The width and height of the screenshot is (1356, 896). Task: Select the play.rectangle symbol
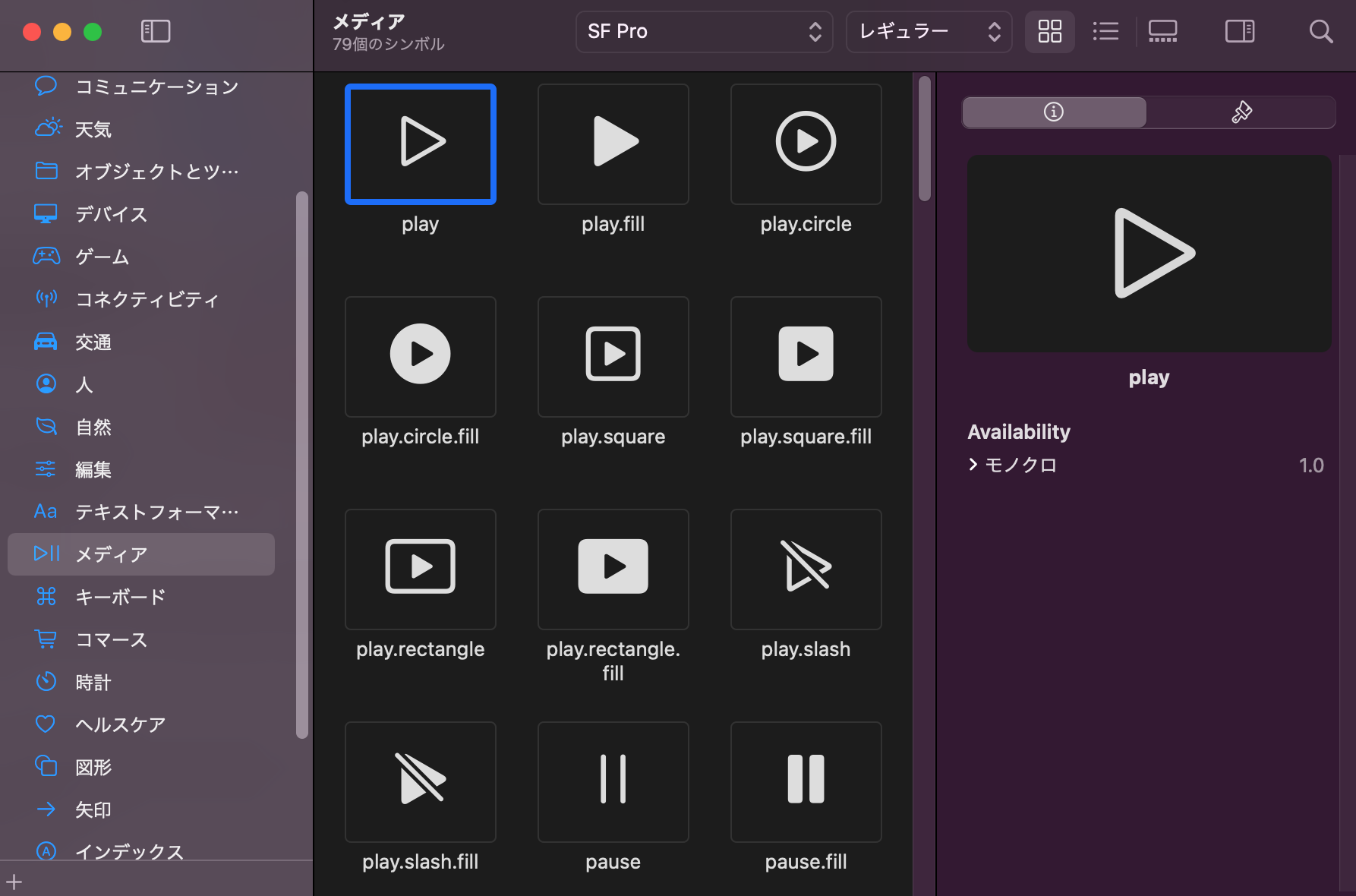[x=421, y=569]
